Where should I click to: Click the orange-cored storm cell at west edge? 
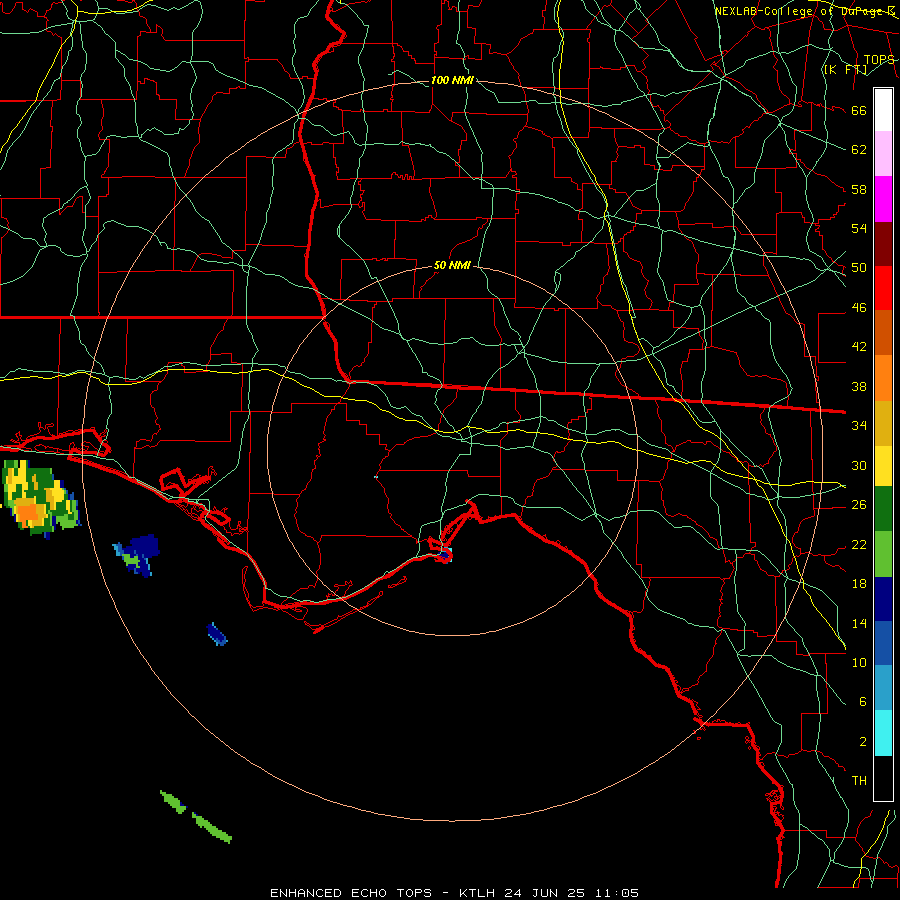[39, 498]
